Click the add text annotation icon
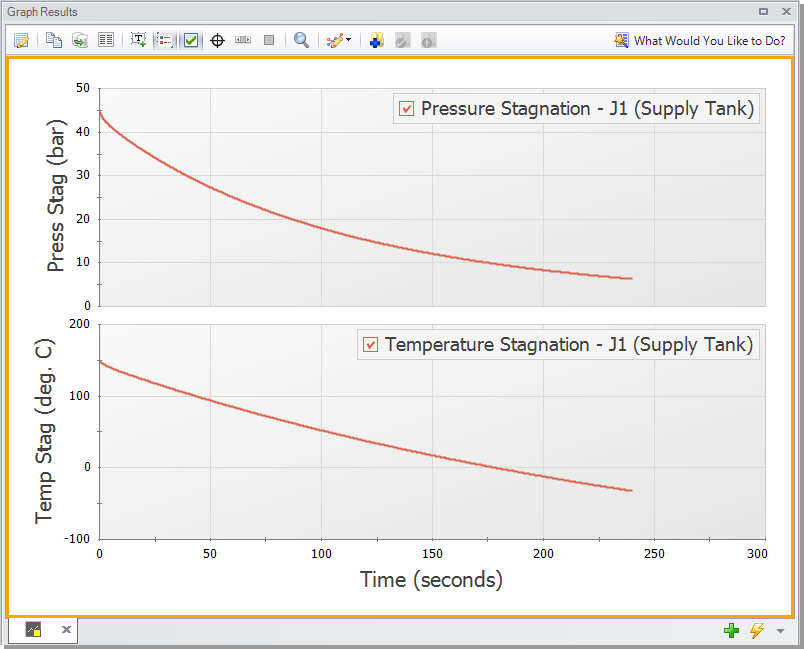The width and height of the screenshot is (804, 649). point(139,41)
